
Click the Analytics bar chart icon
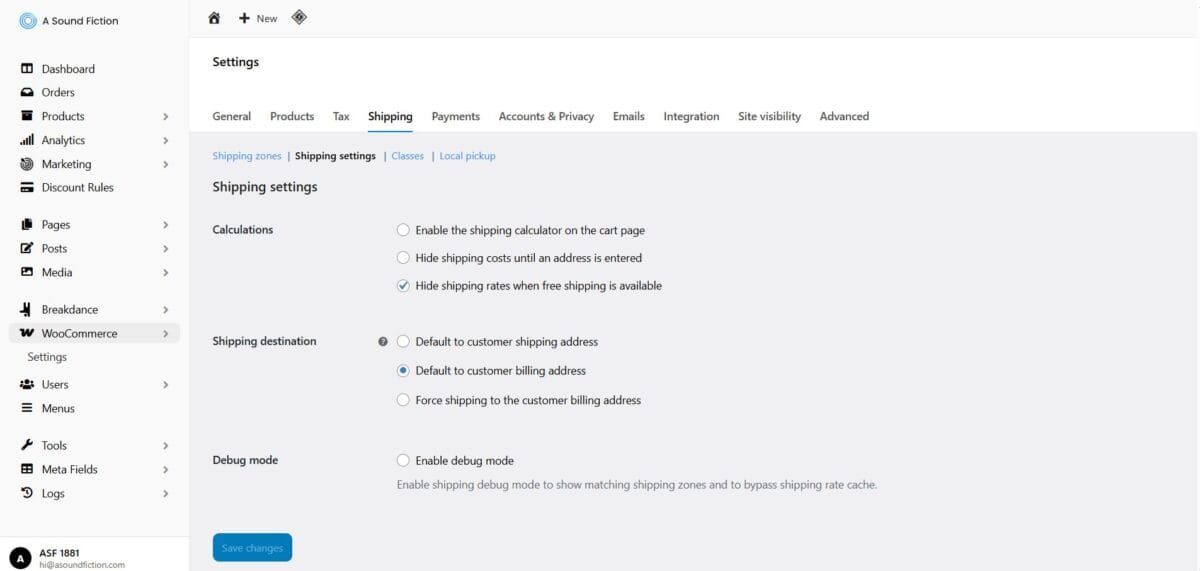tap(27, 140)
